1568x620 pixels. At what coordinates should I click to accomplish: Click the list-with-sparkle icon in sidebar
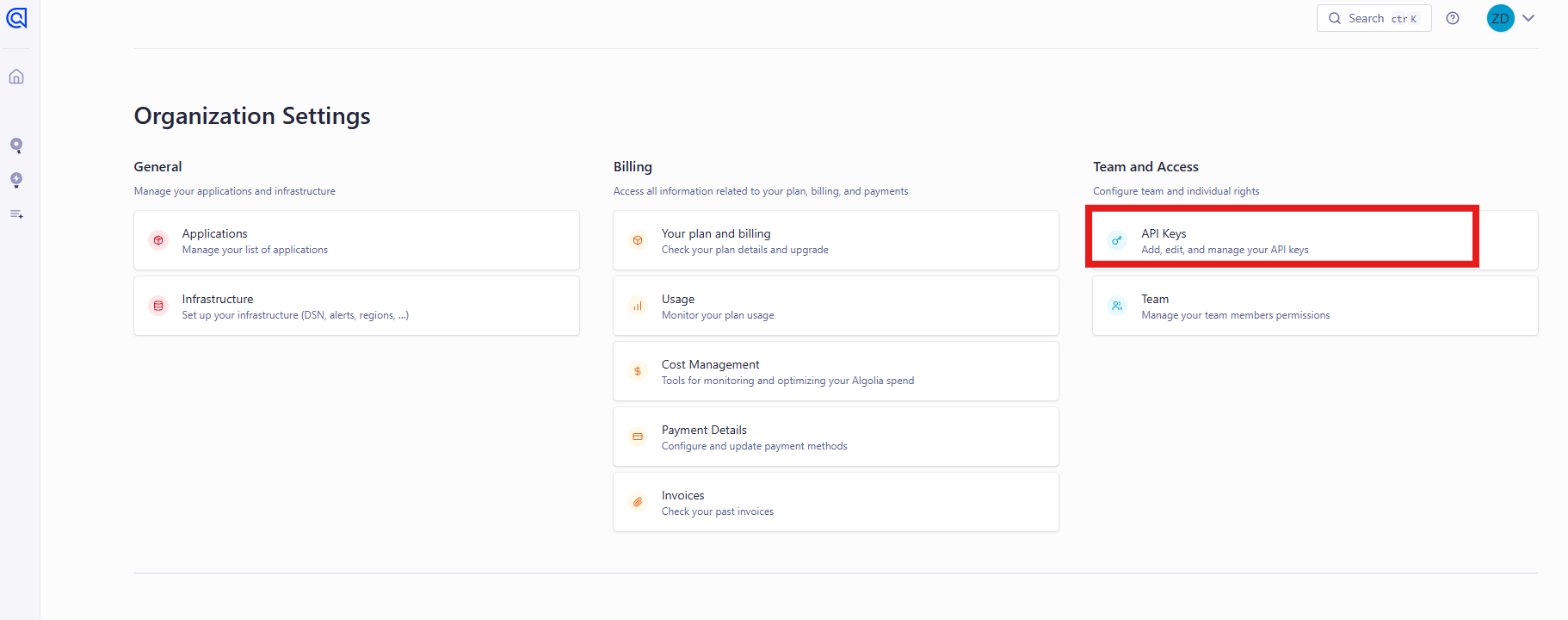tap(16, 214)
